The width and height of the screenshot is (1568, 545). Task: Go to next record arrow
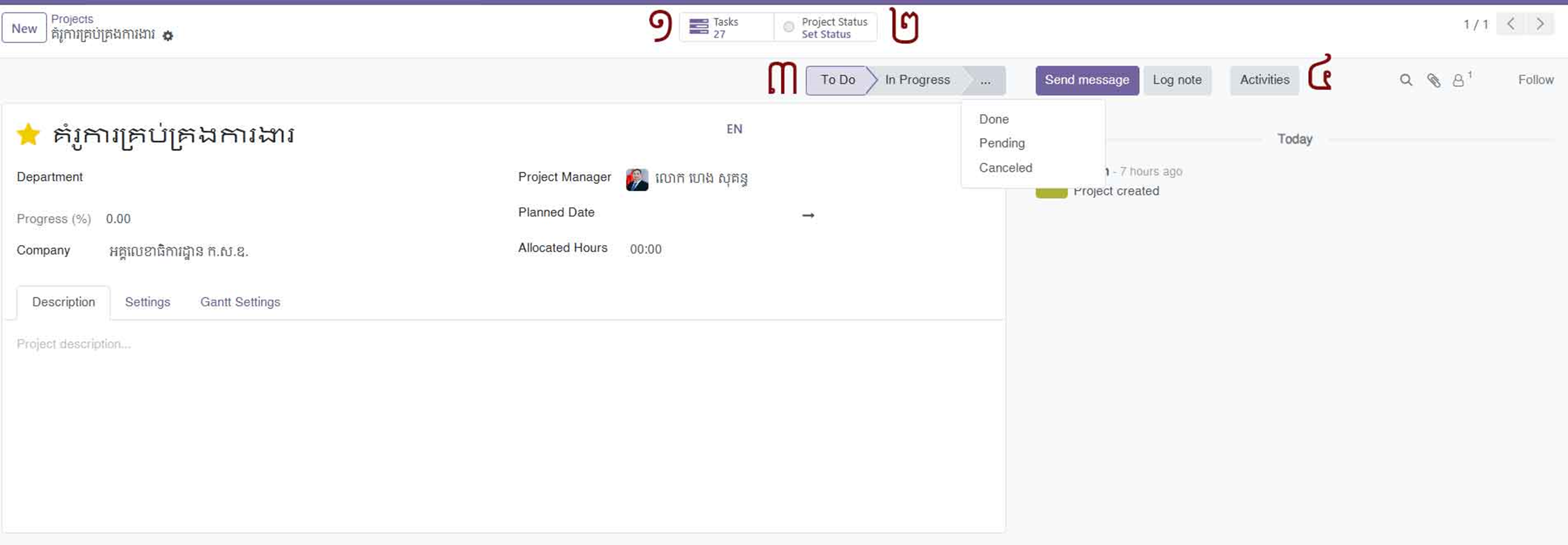pyautogui.click(x=1540, y=24)
